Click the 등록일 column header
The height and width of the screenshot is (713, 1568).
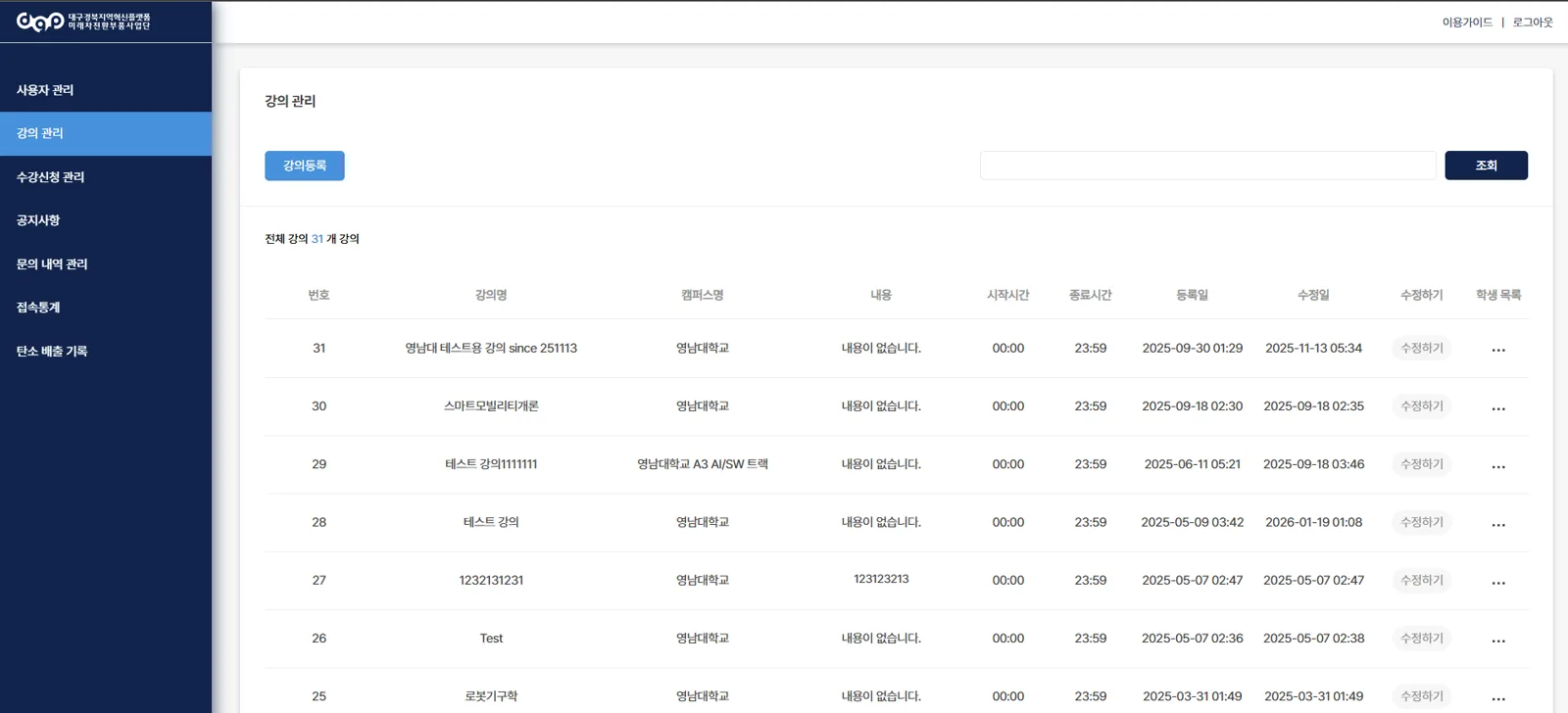(1193, 295)
